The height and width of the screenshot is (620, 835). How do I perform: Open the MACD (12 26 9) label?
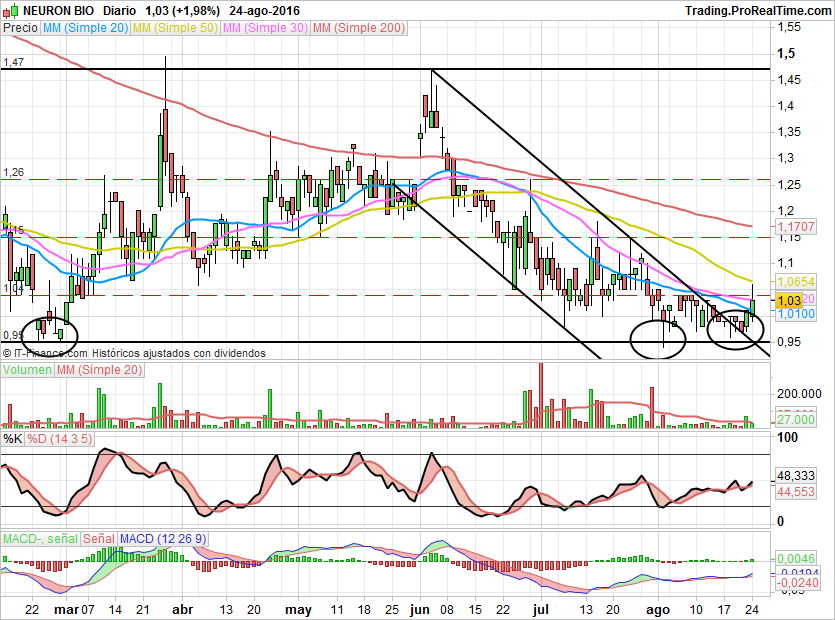click(x=162, y=539)
